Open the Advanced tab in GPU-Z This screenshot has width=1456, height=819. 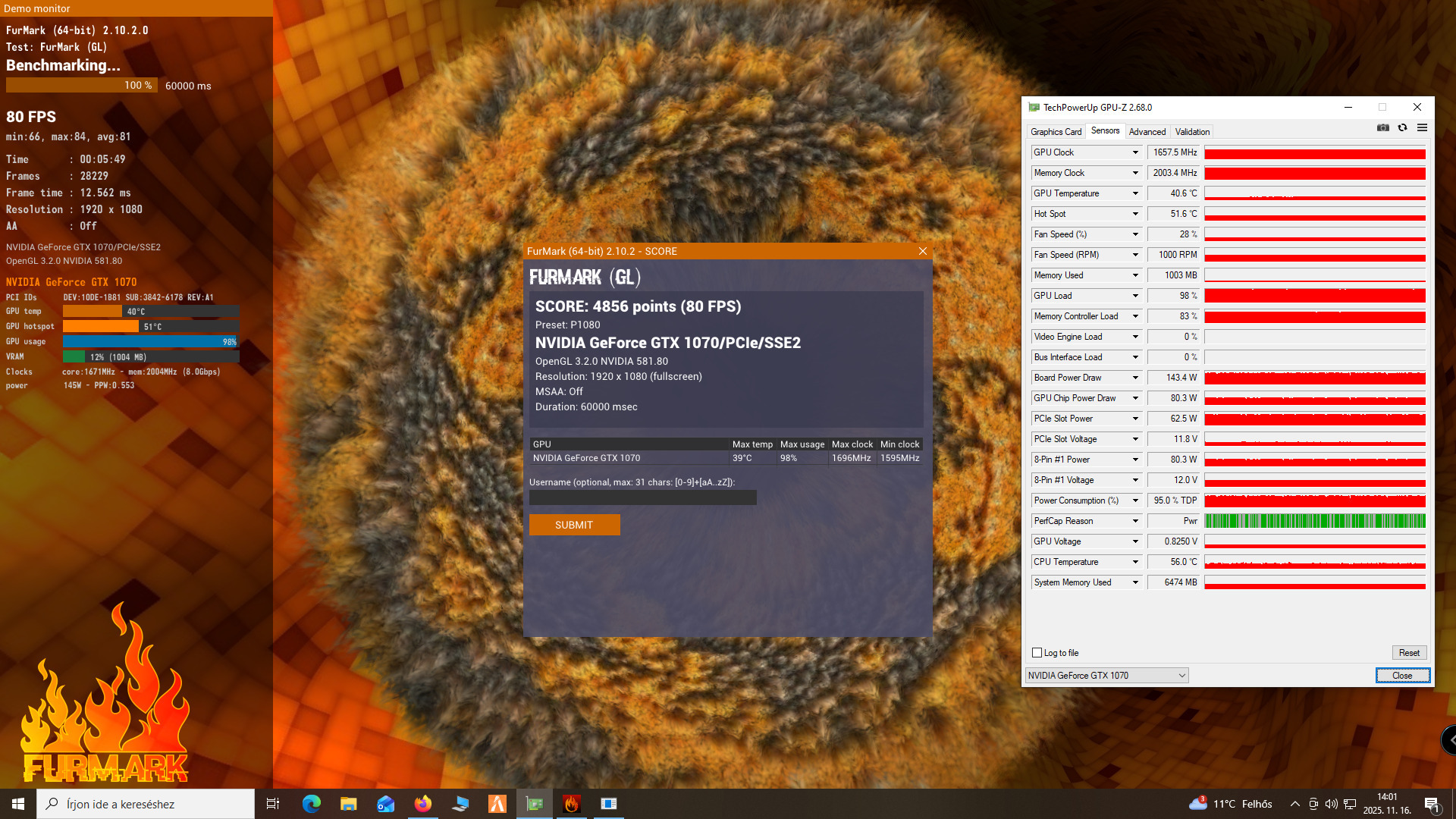[1147, 132]
